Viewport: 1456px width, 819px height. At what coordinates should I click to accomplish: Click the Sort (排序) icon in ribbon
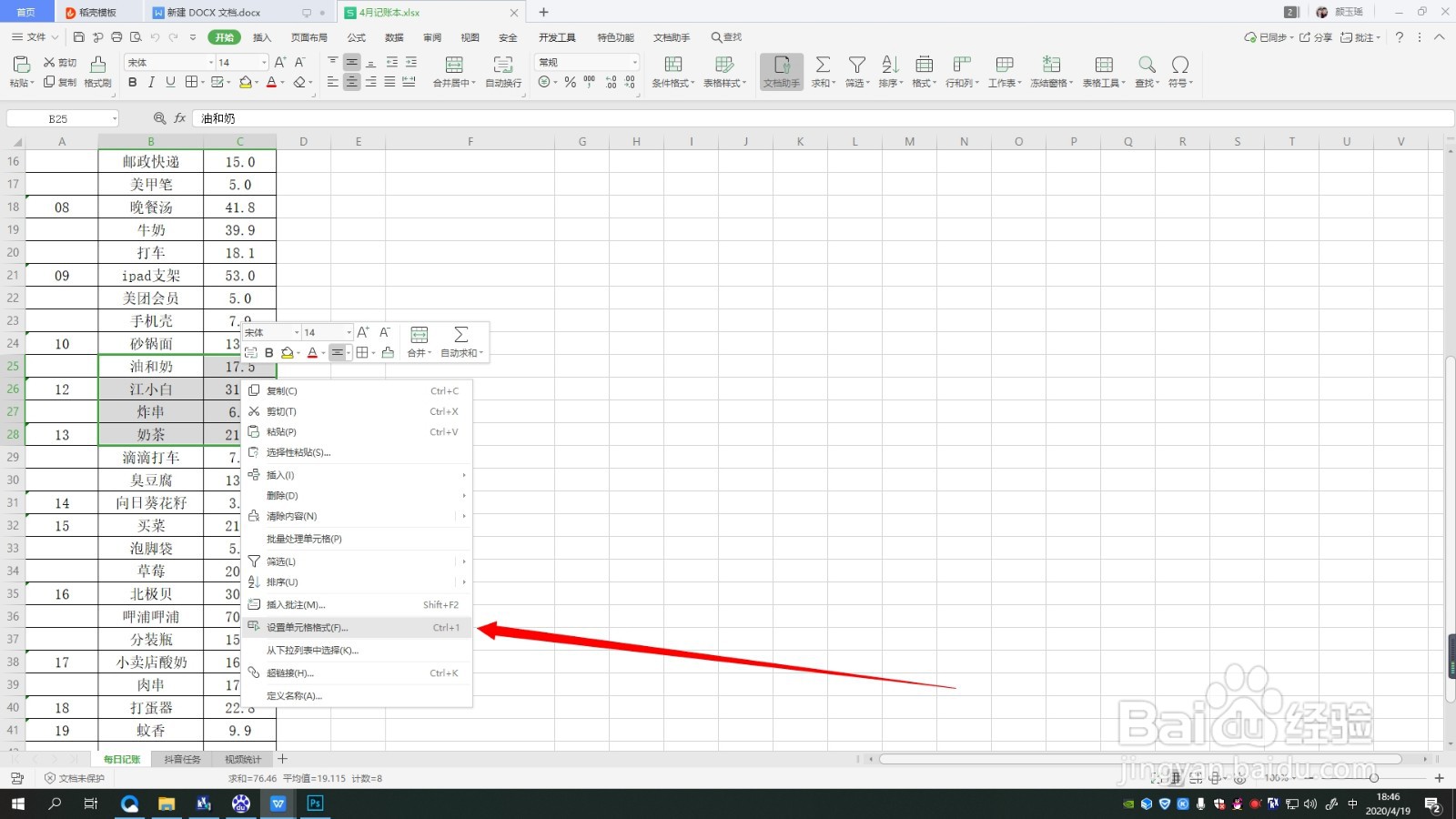(x=890, y=65)
